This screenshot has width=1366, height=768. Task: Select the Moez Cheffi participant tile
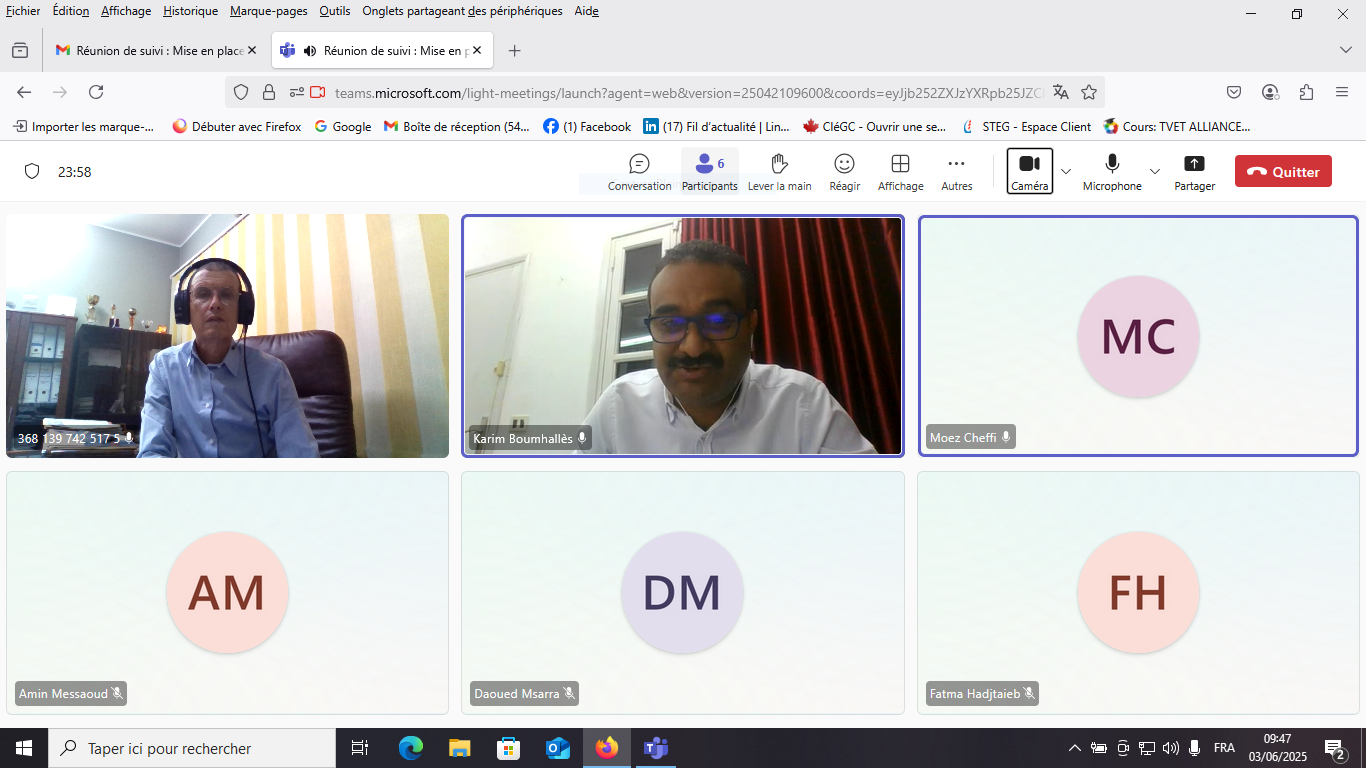pos(1138,336)
